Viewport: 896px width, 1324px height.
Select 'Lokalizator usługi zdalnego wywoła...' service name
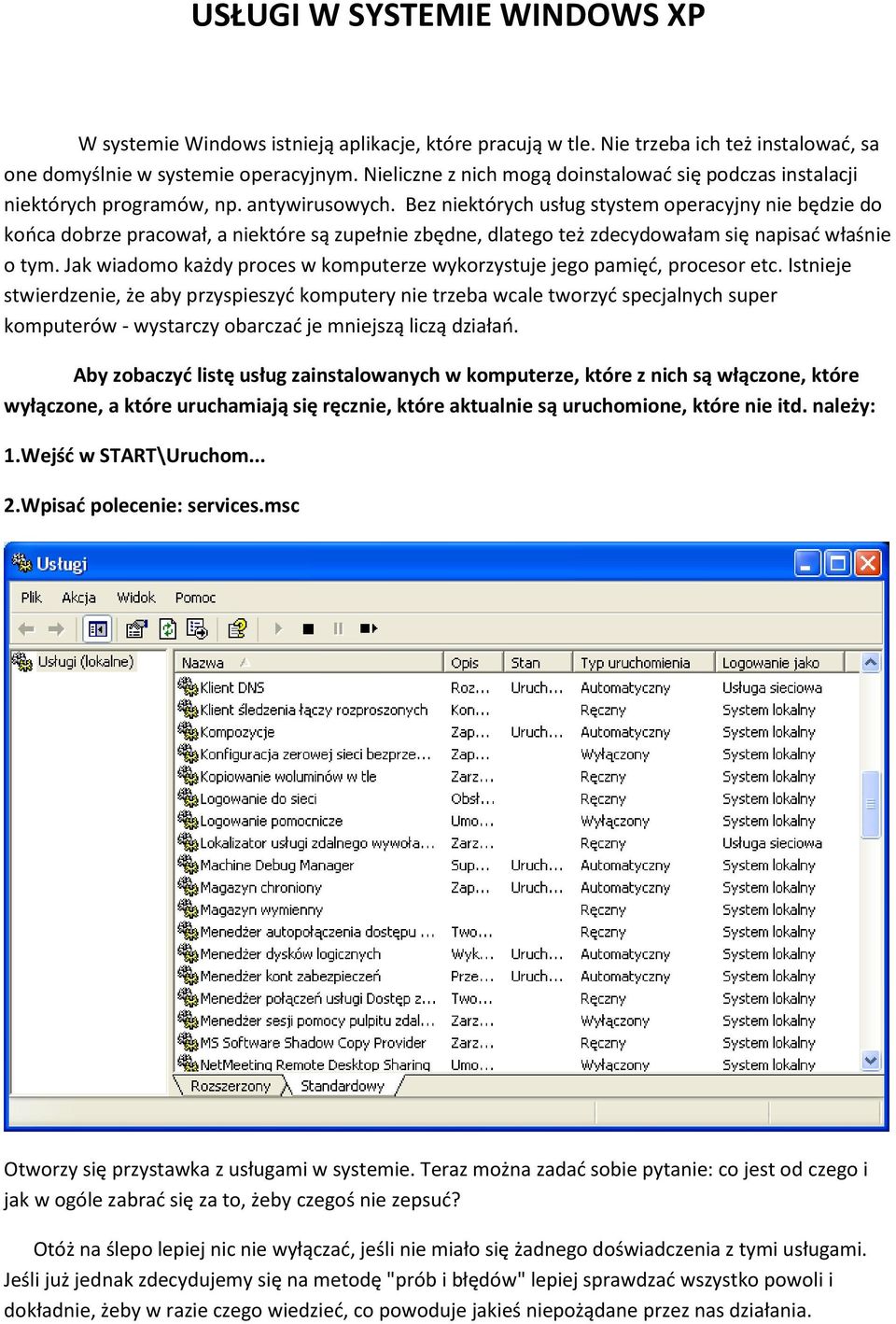click(x=317, y=843)
